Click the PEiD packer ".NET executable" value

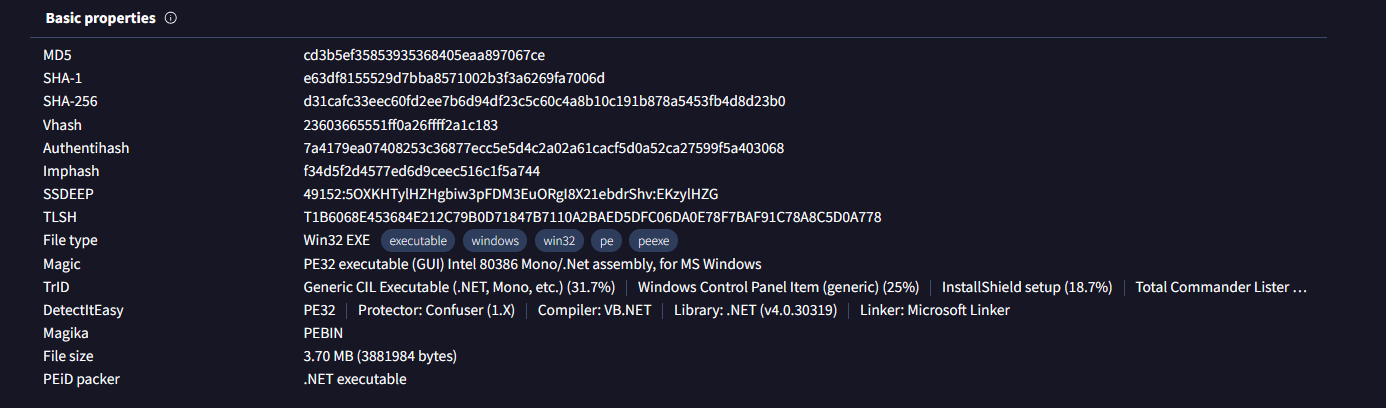coord(355,379)
